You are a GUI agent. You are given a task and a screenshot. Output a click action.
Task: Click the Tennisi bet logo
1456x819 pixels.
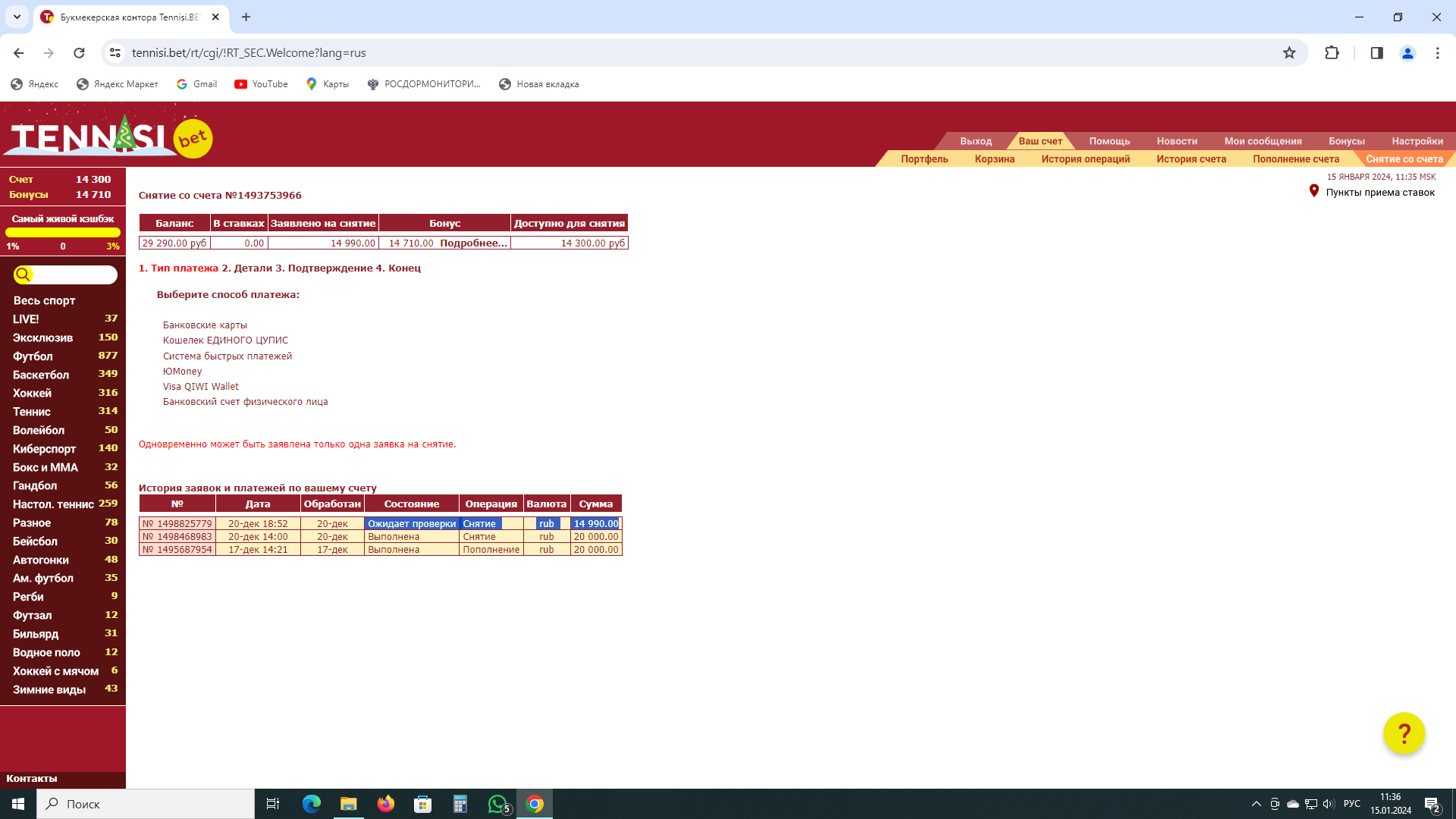(x=108, y=136)
